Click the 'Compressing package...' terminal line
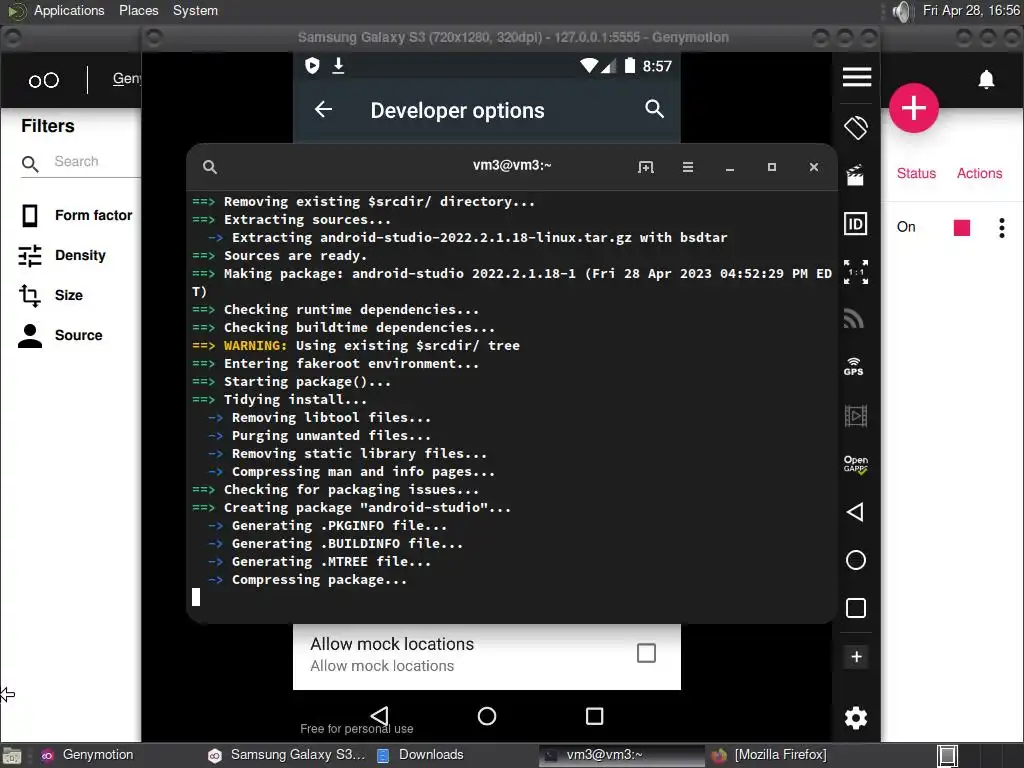Screen dimensions: 1024x768 (x=319, y=580)
